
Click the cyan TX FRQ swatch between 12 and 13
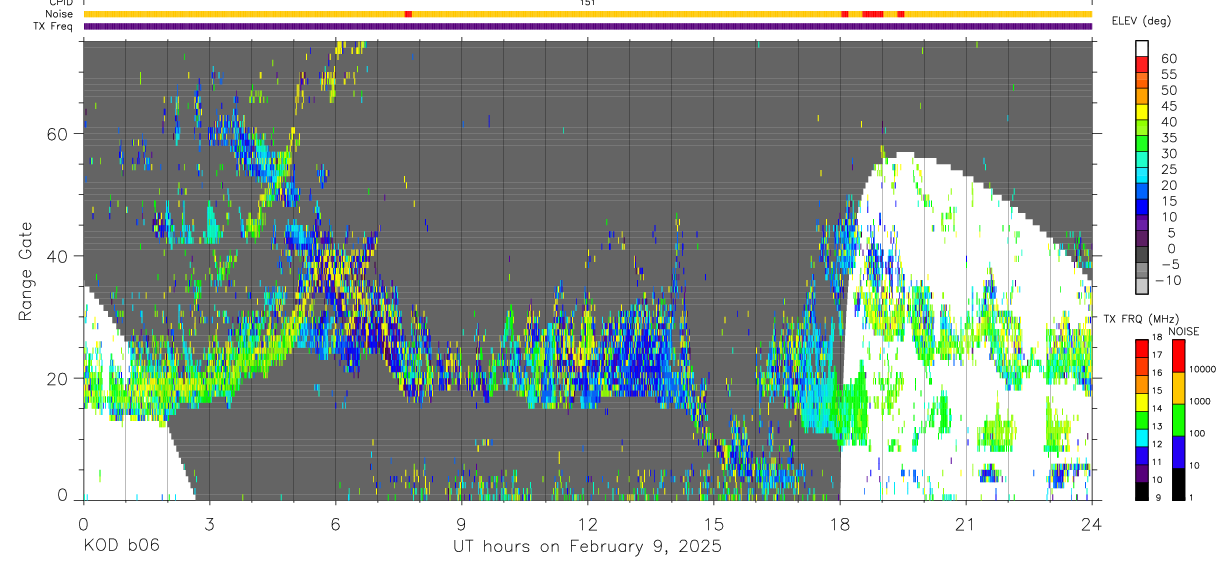[1142, 438]
